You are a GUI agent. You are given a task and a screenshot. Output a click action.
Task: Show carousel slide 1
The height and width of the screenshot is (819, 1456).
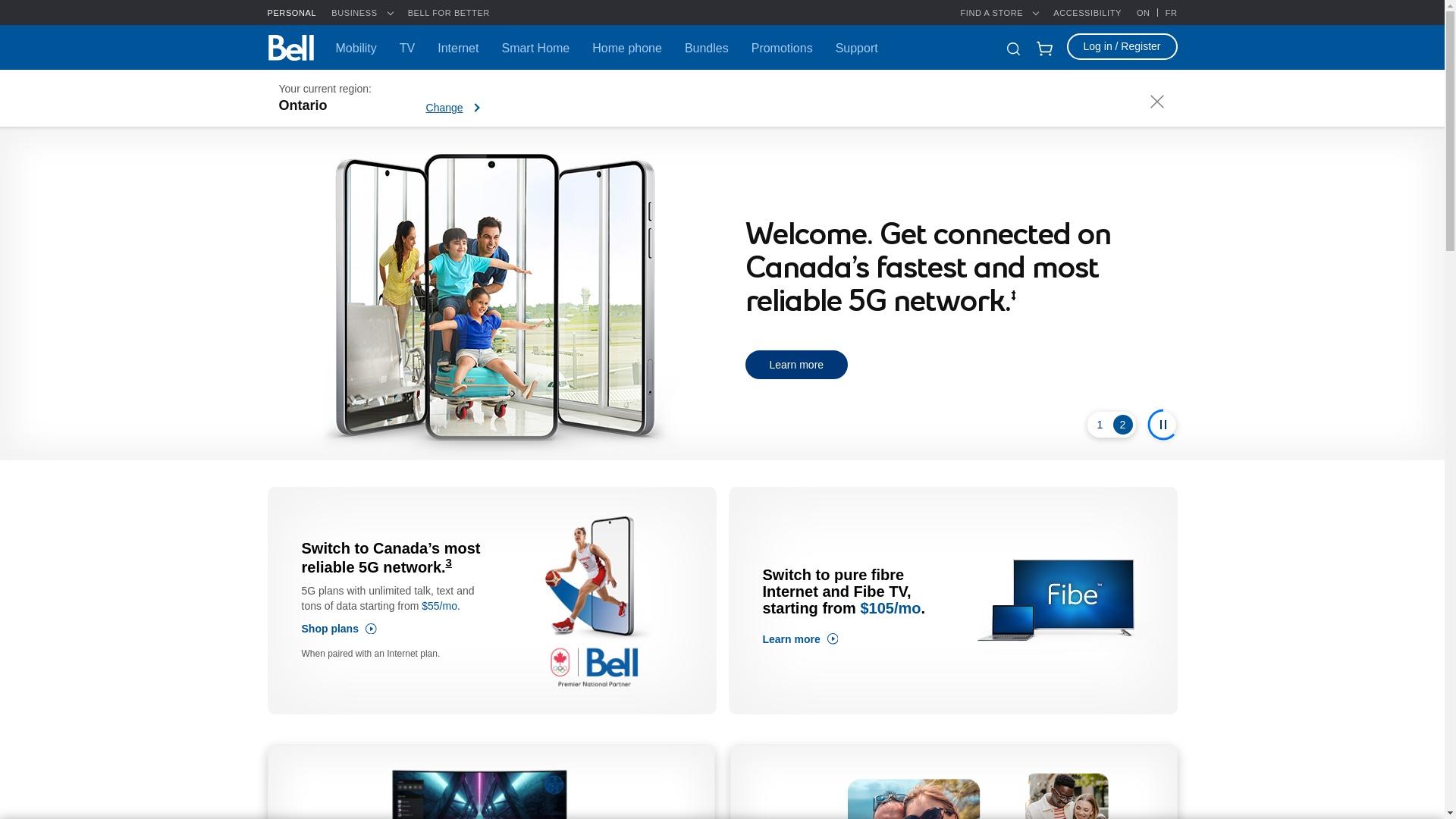pyautogui.click(x=1100, y=425)
